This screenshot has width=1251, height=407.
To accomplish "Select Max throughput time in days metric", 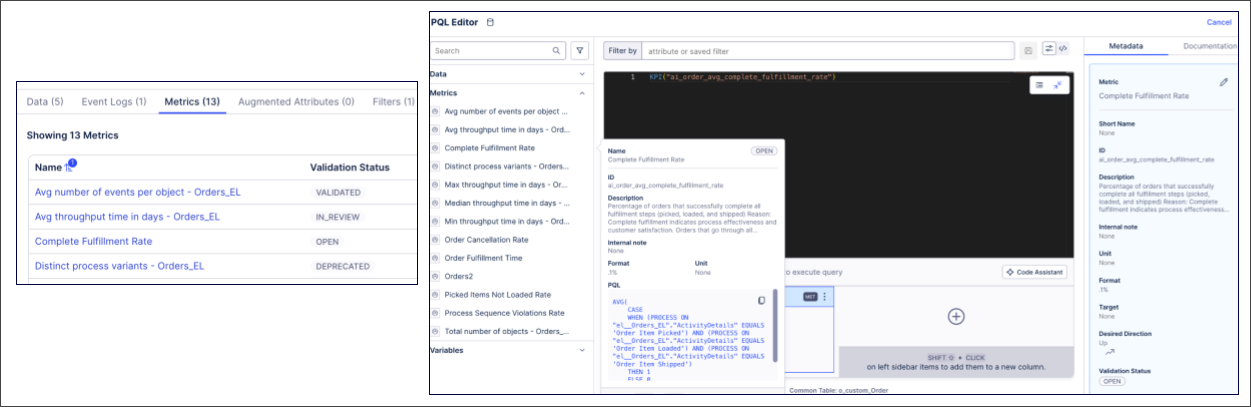I will tap(507, 185).
